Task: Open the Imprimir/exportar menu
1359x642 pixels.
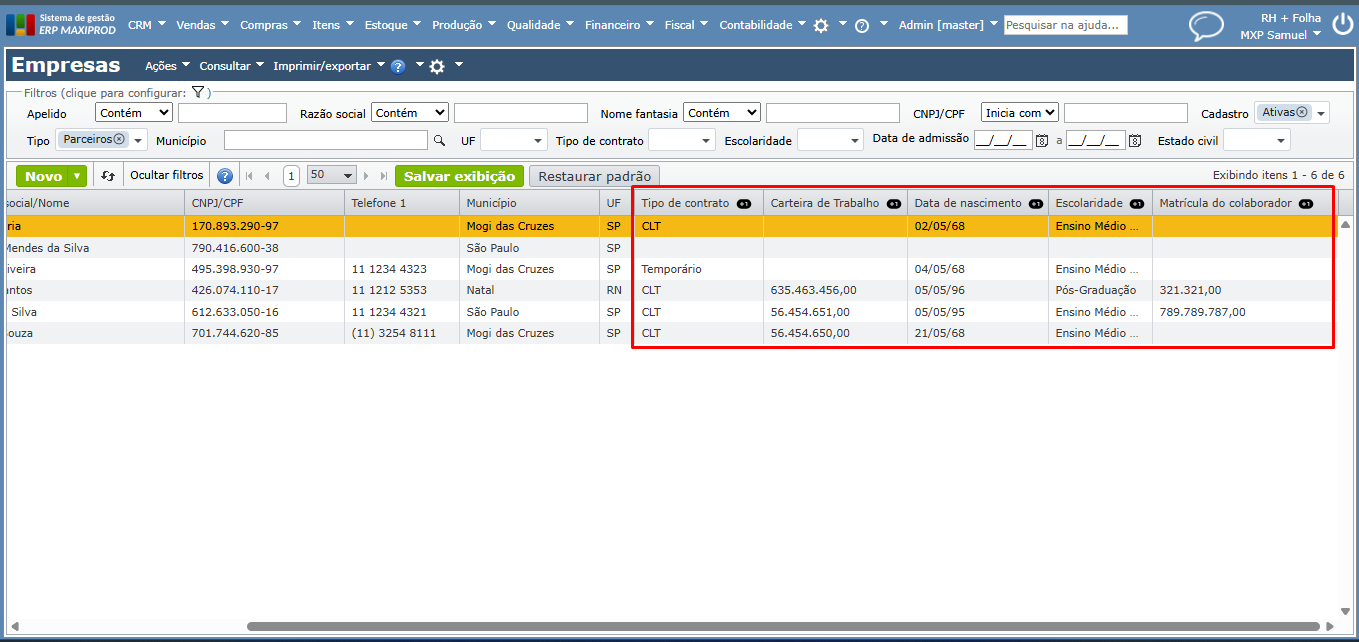Action: coord(328,66)
